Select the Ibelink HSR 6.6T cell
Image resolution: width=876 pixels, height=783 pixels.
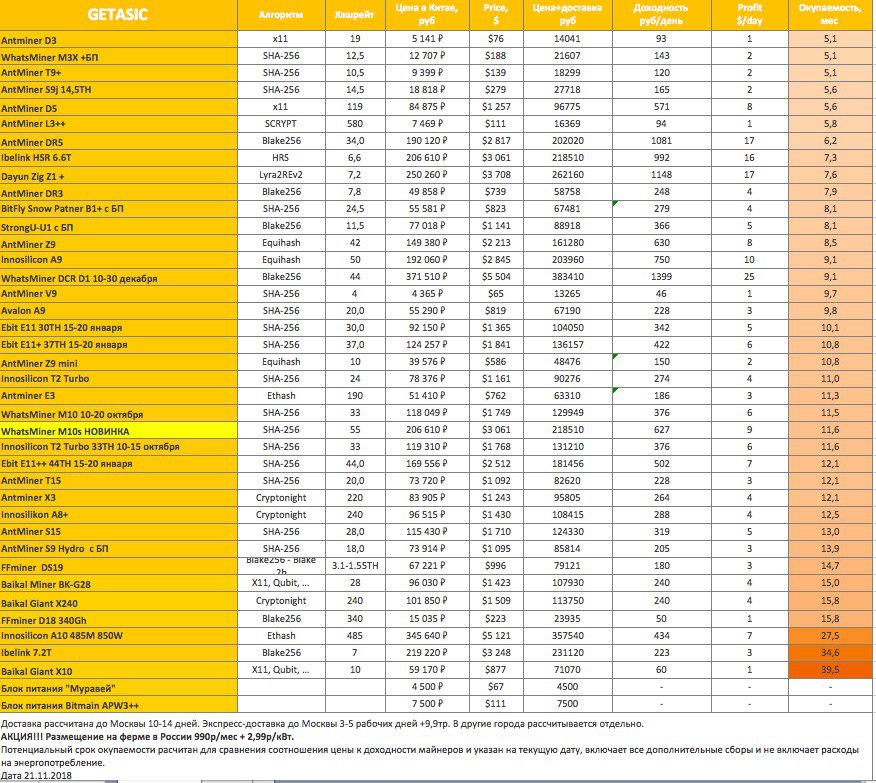coord(118,159)
